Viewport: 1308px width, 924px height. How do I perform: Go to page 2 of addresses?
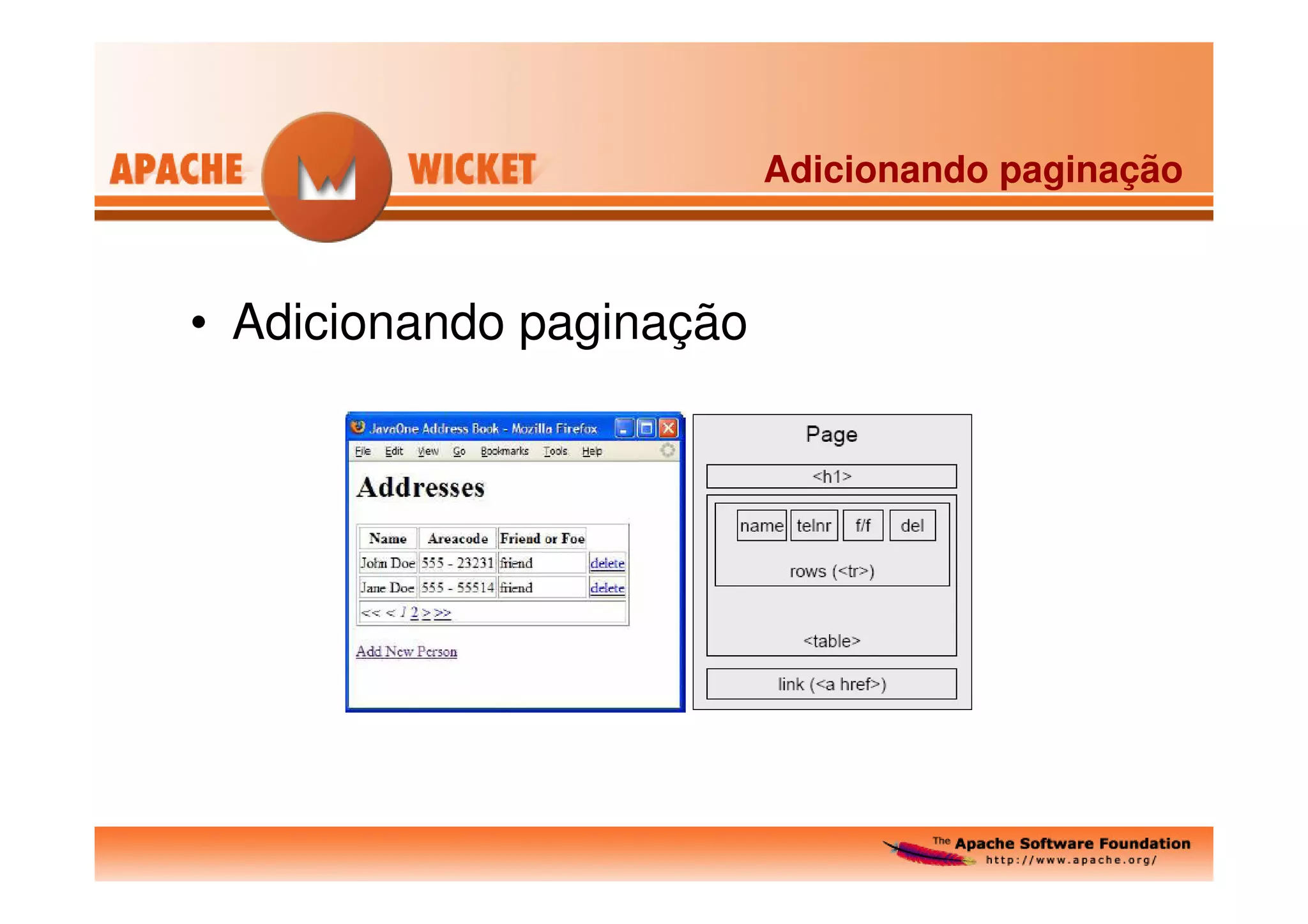click(414, 612)
